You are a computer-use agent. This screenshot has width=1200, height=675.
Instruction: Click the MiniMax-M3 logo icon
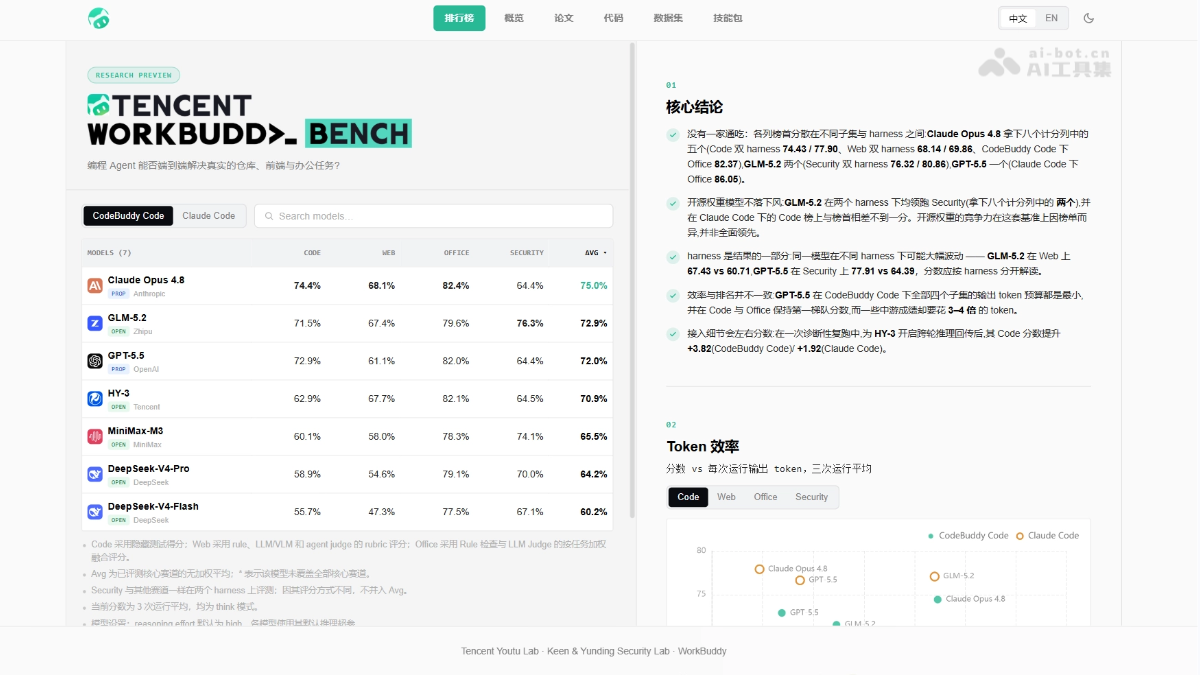pos(95,436)
